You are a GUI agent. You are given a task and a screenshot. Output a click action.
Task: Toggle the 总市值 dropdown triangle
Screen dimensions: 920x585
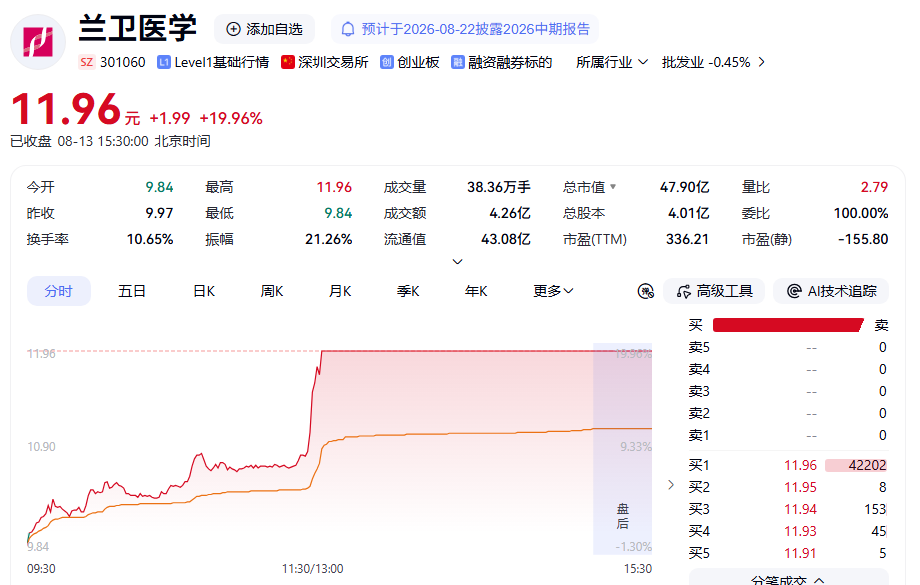613,187
